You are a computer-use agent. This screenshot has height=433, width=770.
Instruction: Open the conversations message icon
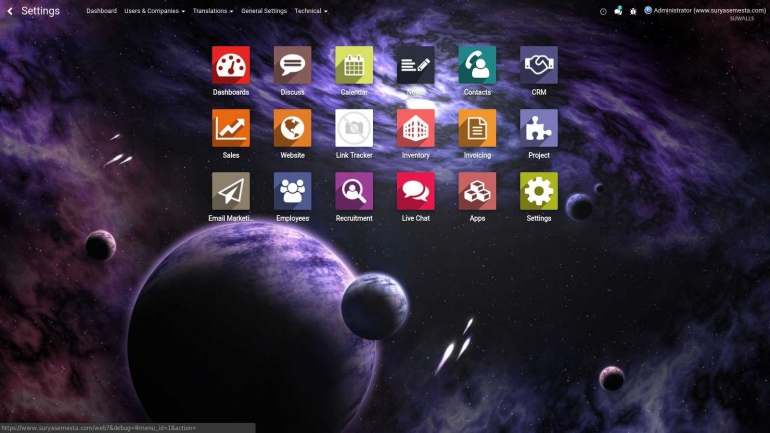click(x=618, y=10)
